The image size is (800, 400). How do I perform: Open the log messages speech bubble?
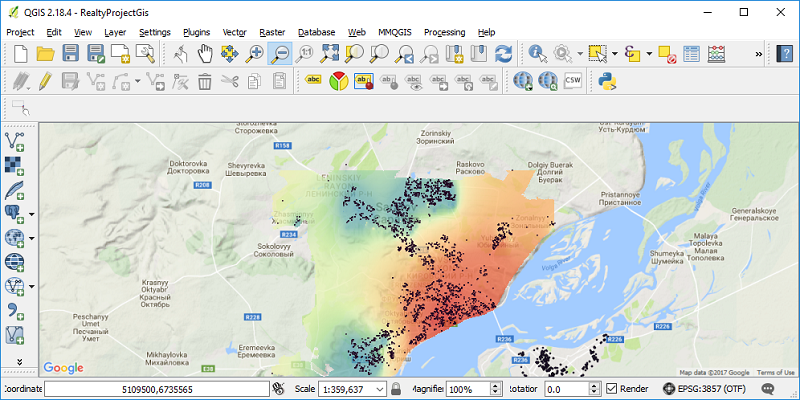point(767,389)
